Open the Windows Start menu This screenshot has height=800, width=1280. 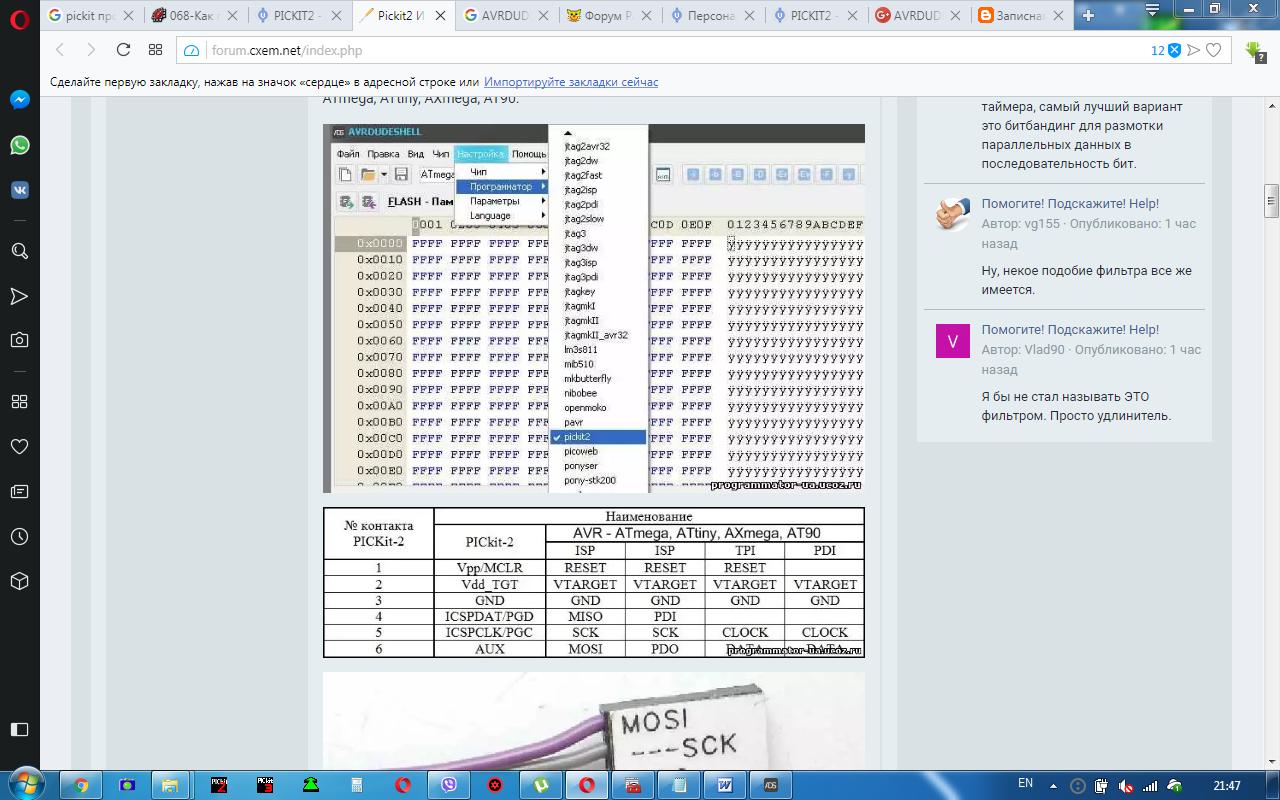pyautogui.click(x=25, y=784)
